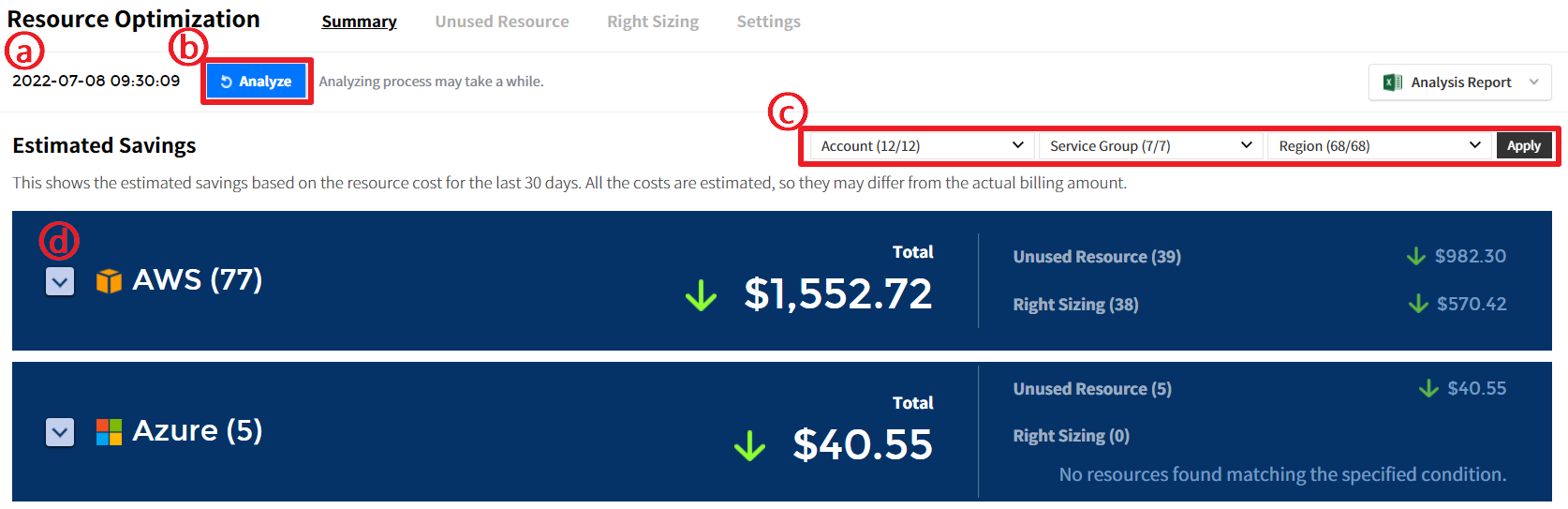The height and width of the screenshot is (509, 1568).
Task: Click the green arrow next to $570.42
Action: pyautogui.click(x=1418, y=304)
